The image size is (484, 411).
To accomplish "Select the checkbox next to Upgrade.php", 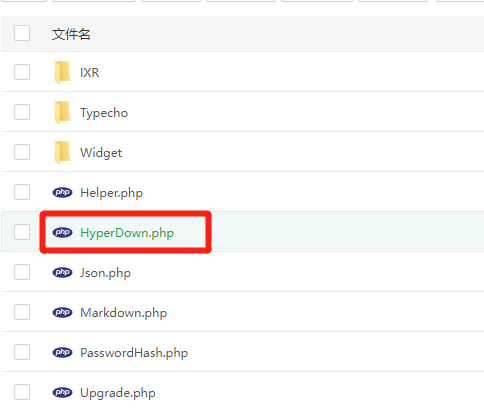I will point(22,392).
